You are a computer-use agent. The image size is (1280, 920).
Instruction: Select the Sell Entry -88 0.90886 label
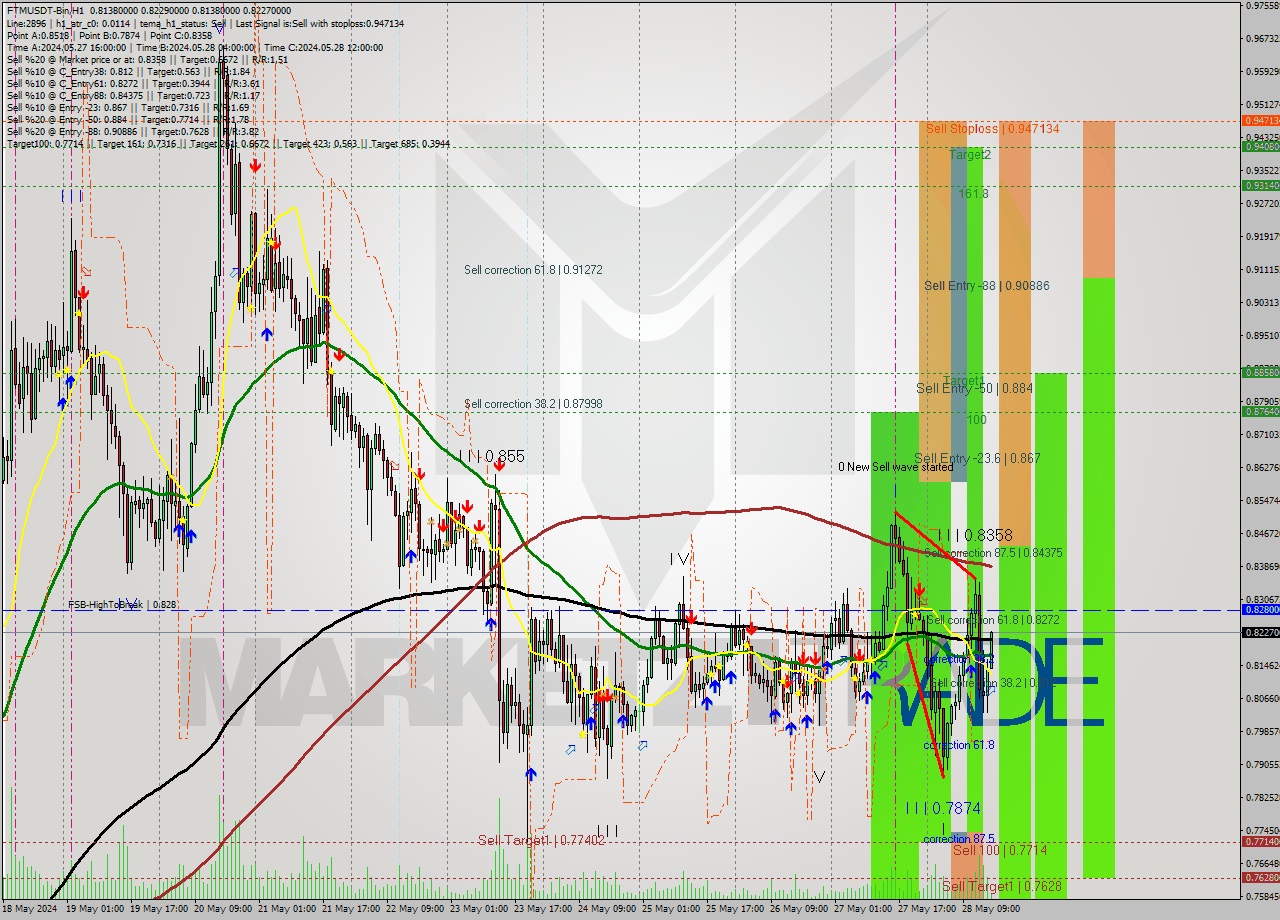pyautogui.click(x=985, y=285)
